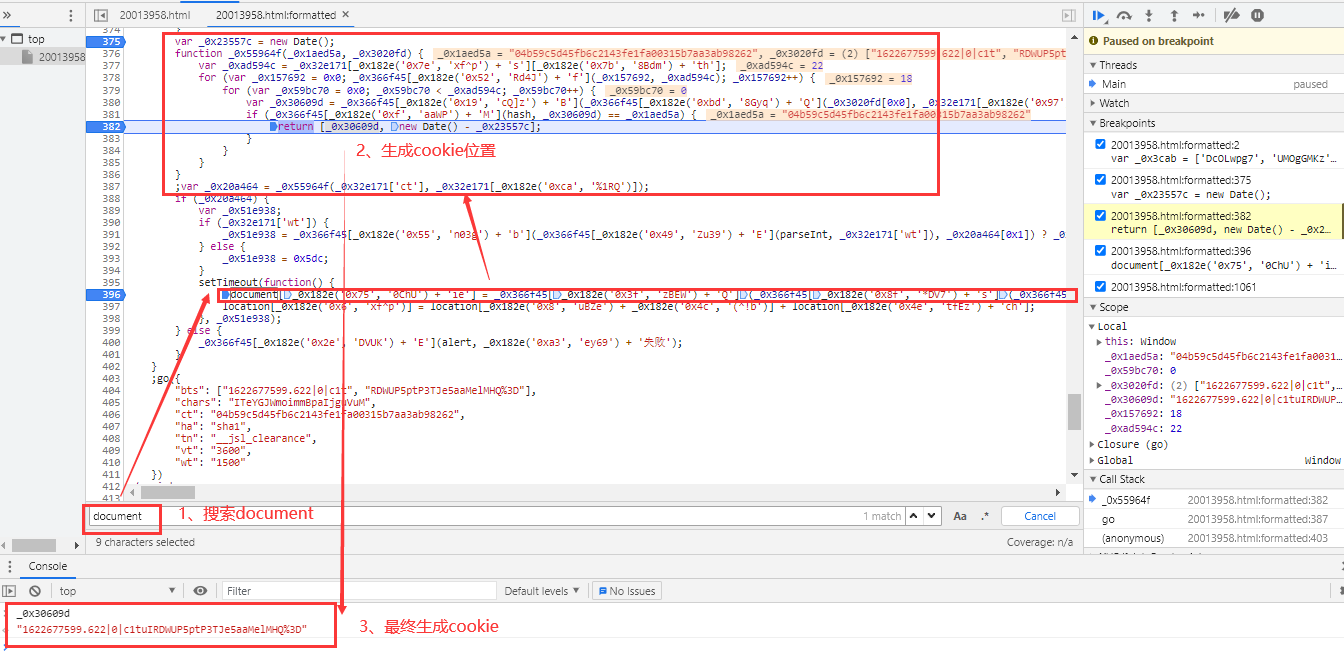Expand 'this: Window' in scope
The width and height of the screenshot is (1344, 652).
[1100, 342]
